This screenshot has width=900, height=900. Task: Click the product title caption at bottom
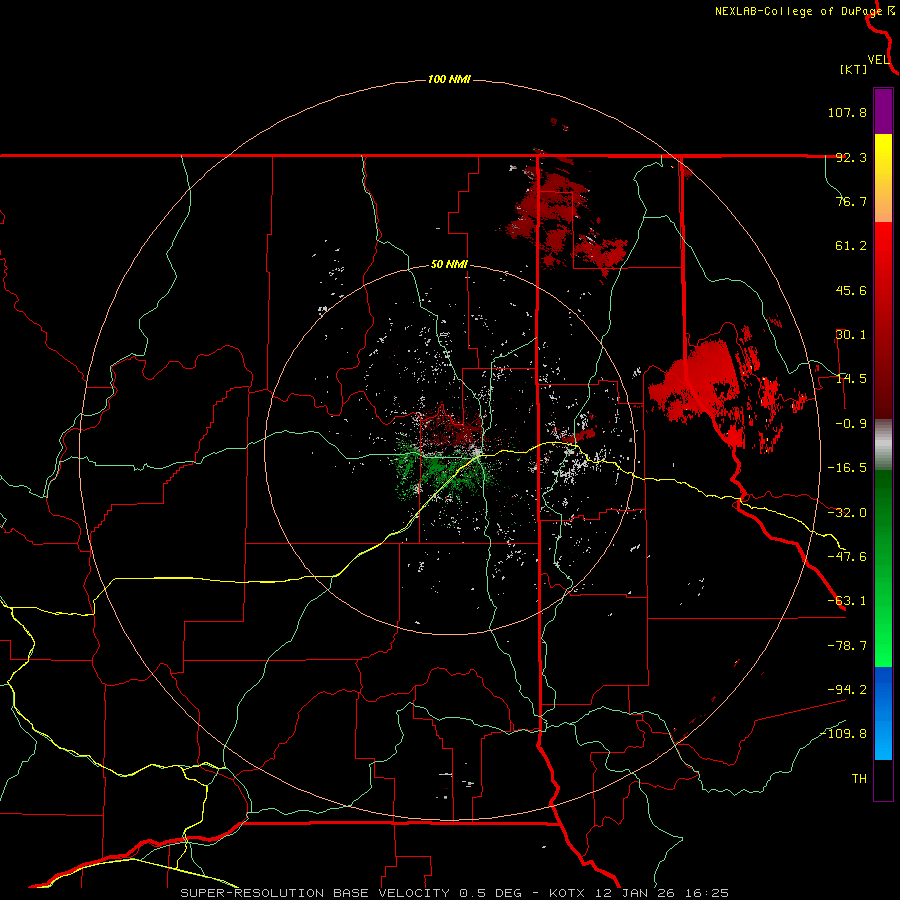(x=455, y=893)
